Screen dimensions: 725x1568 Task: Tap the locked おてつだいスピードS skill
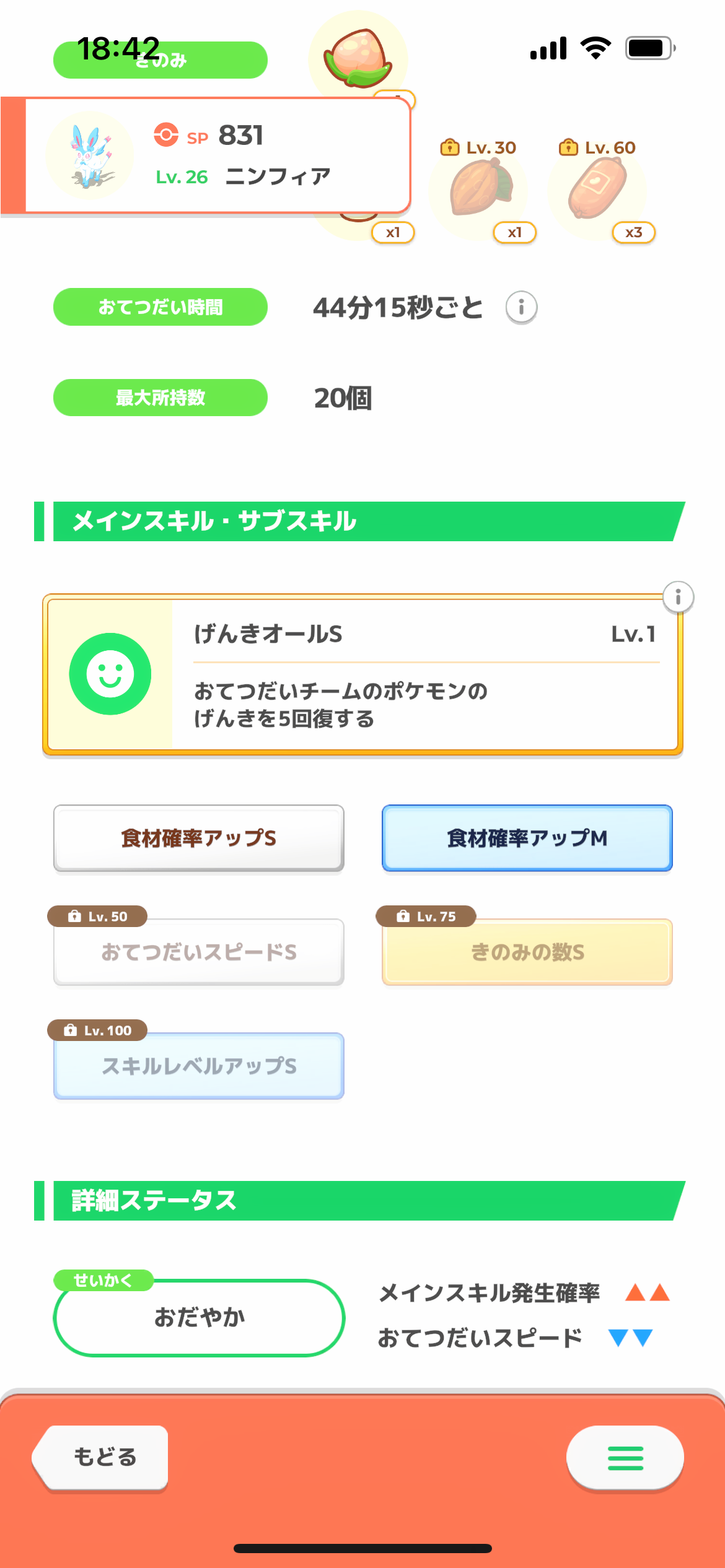click(199, 952)
